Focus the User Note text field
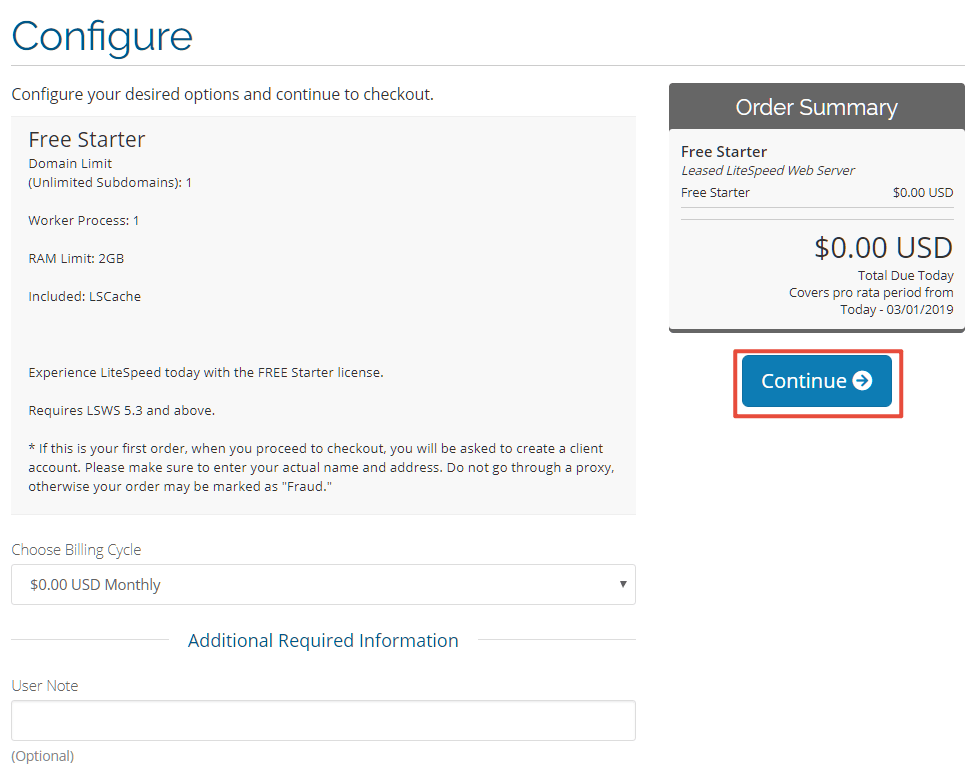979x784 pixels. pyautogui.click(x=323, y=720)
